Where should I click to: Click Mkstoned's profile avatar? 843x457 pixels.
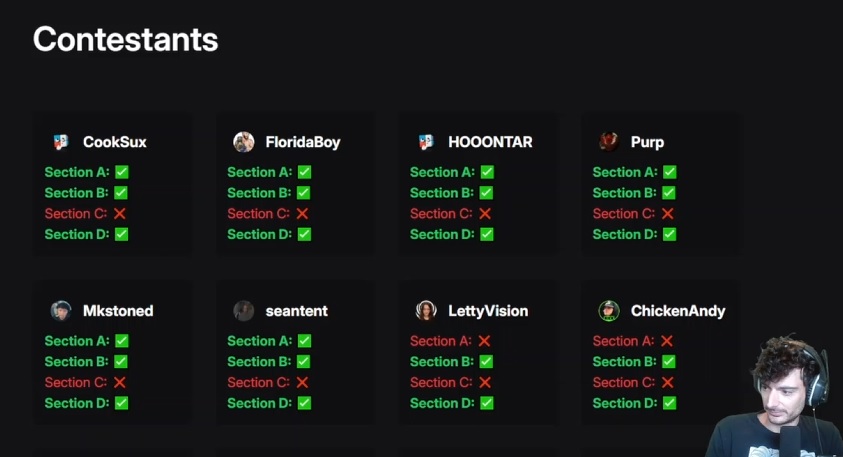tap(61, 311)
